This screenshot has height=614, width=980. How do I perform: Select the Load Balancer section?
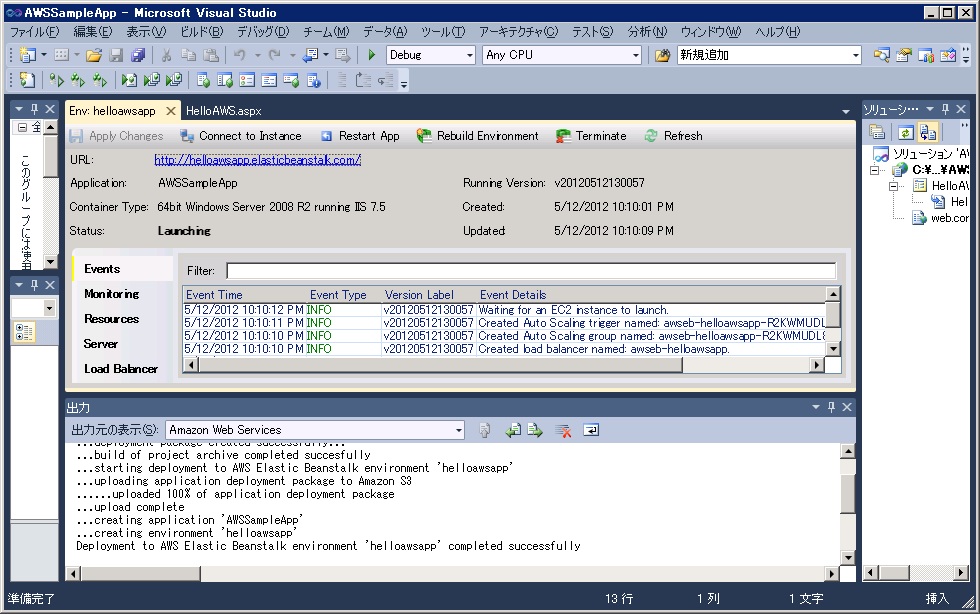[x=121, y=369]
